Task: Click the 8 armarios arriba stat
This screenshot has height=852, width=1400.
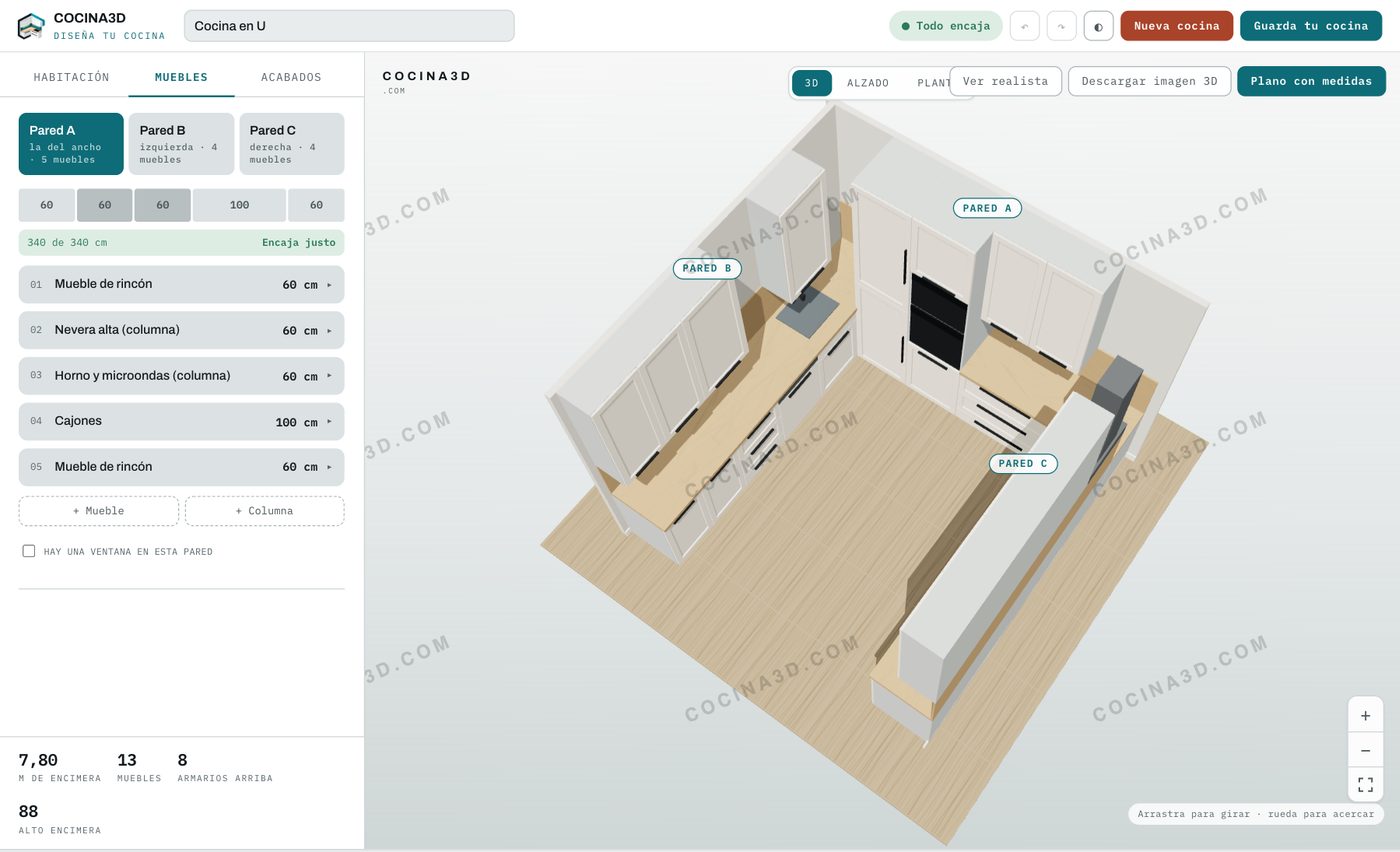Action: (225, 767)
